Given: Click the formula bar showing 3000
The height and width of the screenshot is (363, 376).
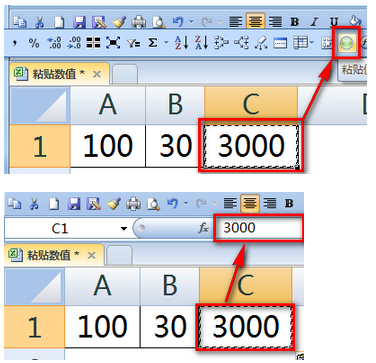Looking at the screenshot, I should (258, 228).
